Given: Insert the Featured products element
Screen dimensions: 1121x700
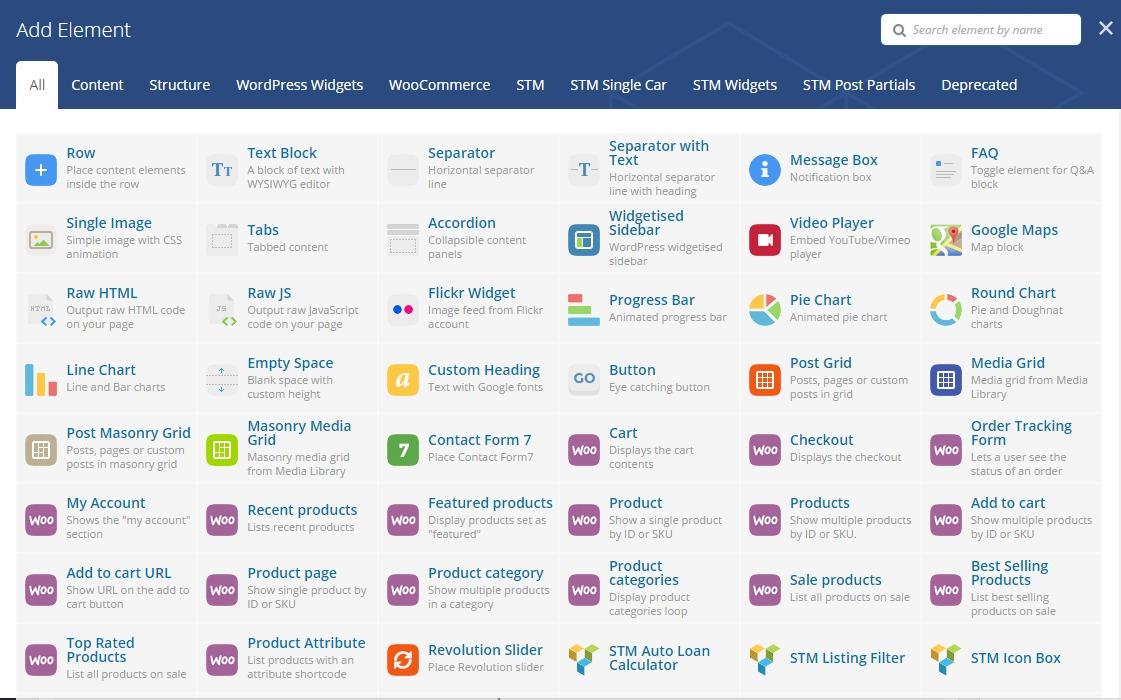Looking at the screenshot, I should tap(468, 518).
